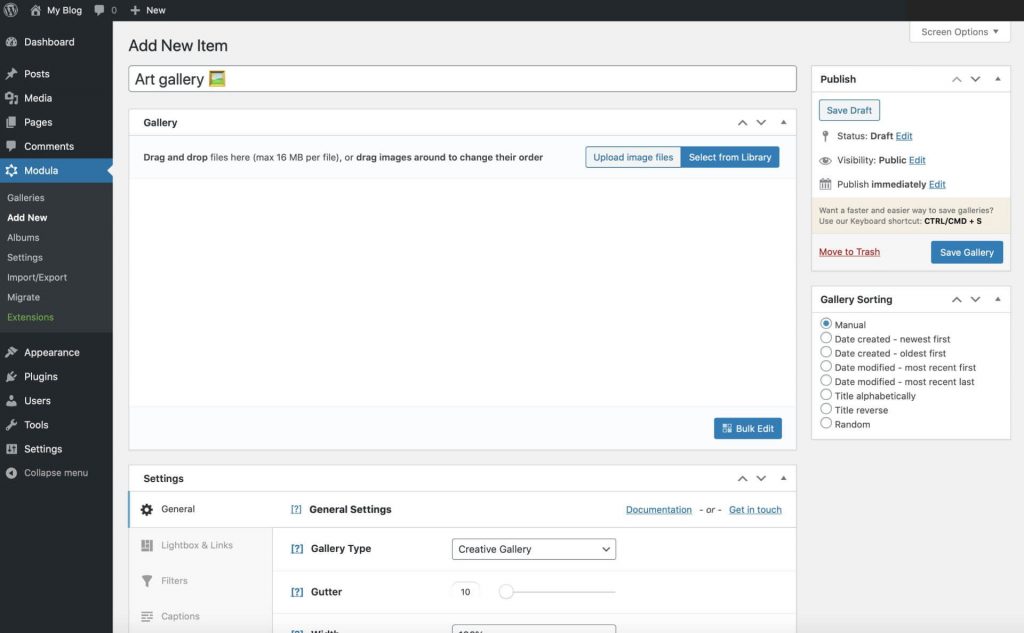Click the Gutter slider handle
Screen dimensions: 1024x633
506,592
